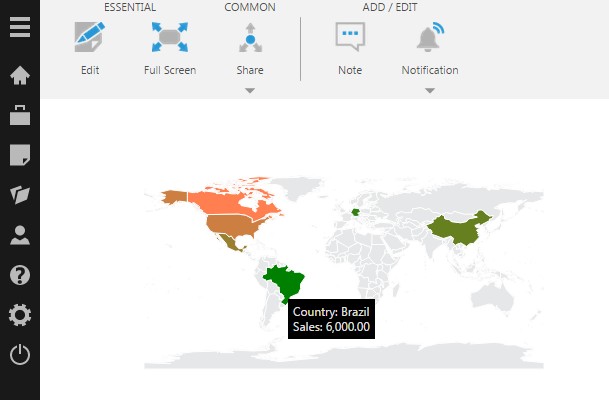Click the Edit label

tap(90, 70)
